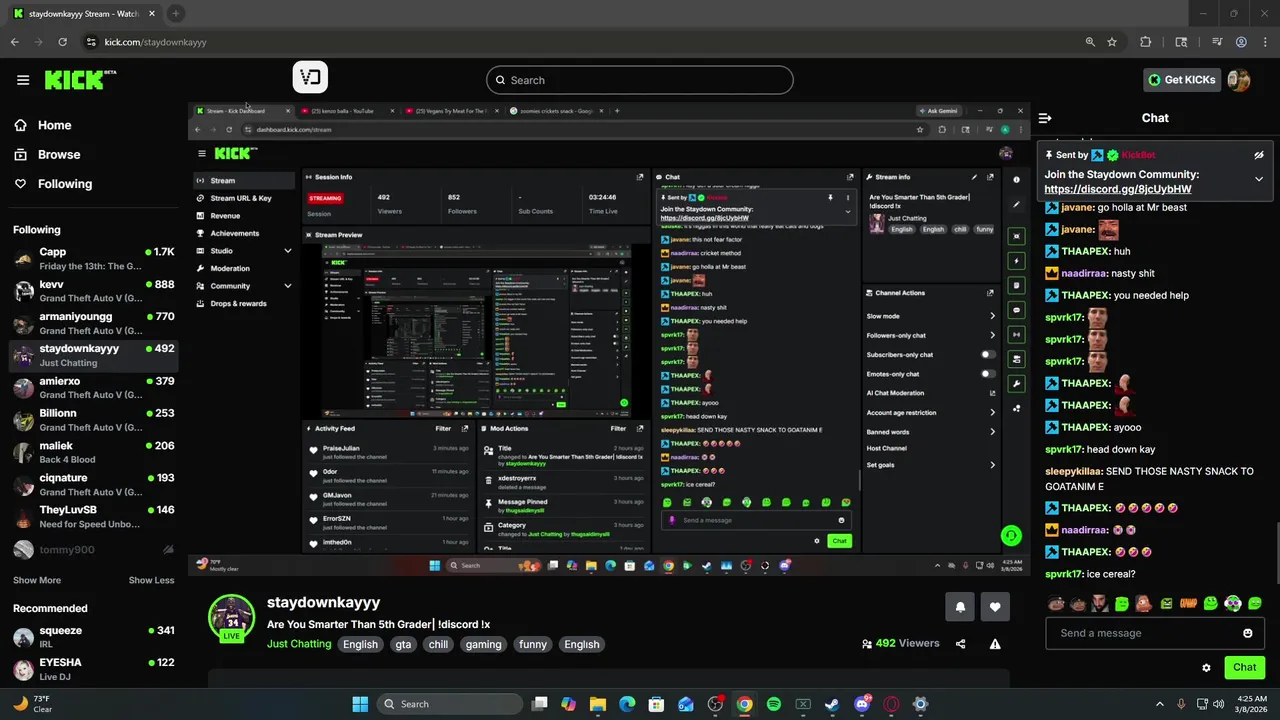Screen dimensions: 1280x720
Task: Click the stream video player
Action: coord(609,339)
